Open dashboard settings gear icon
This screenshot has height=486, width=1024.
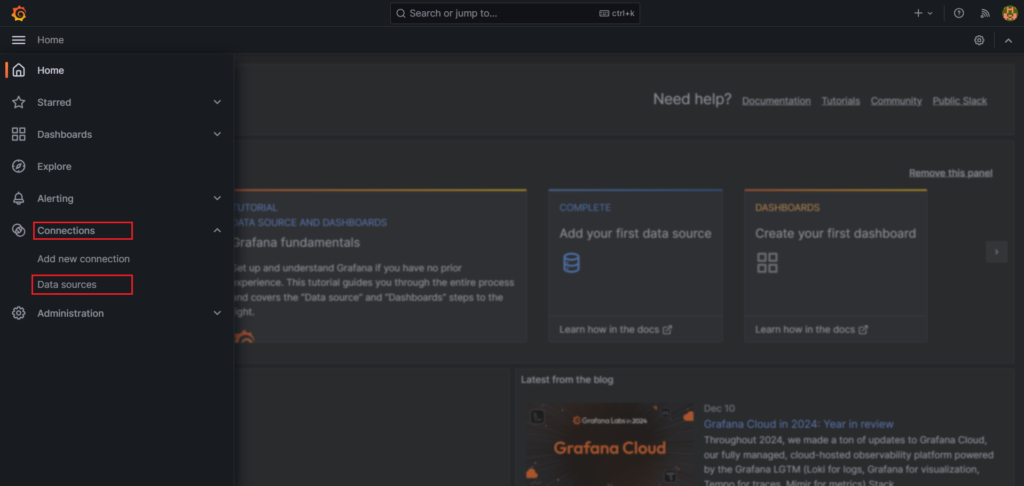(979, 40)
